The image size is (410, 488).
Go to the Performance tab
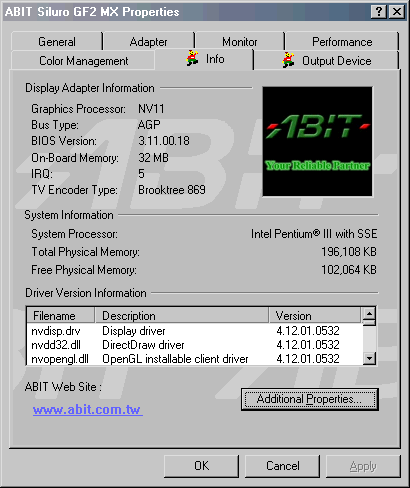pos(342,42)
